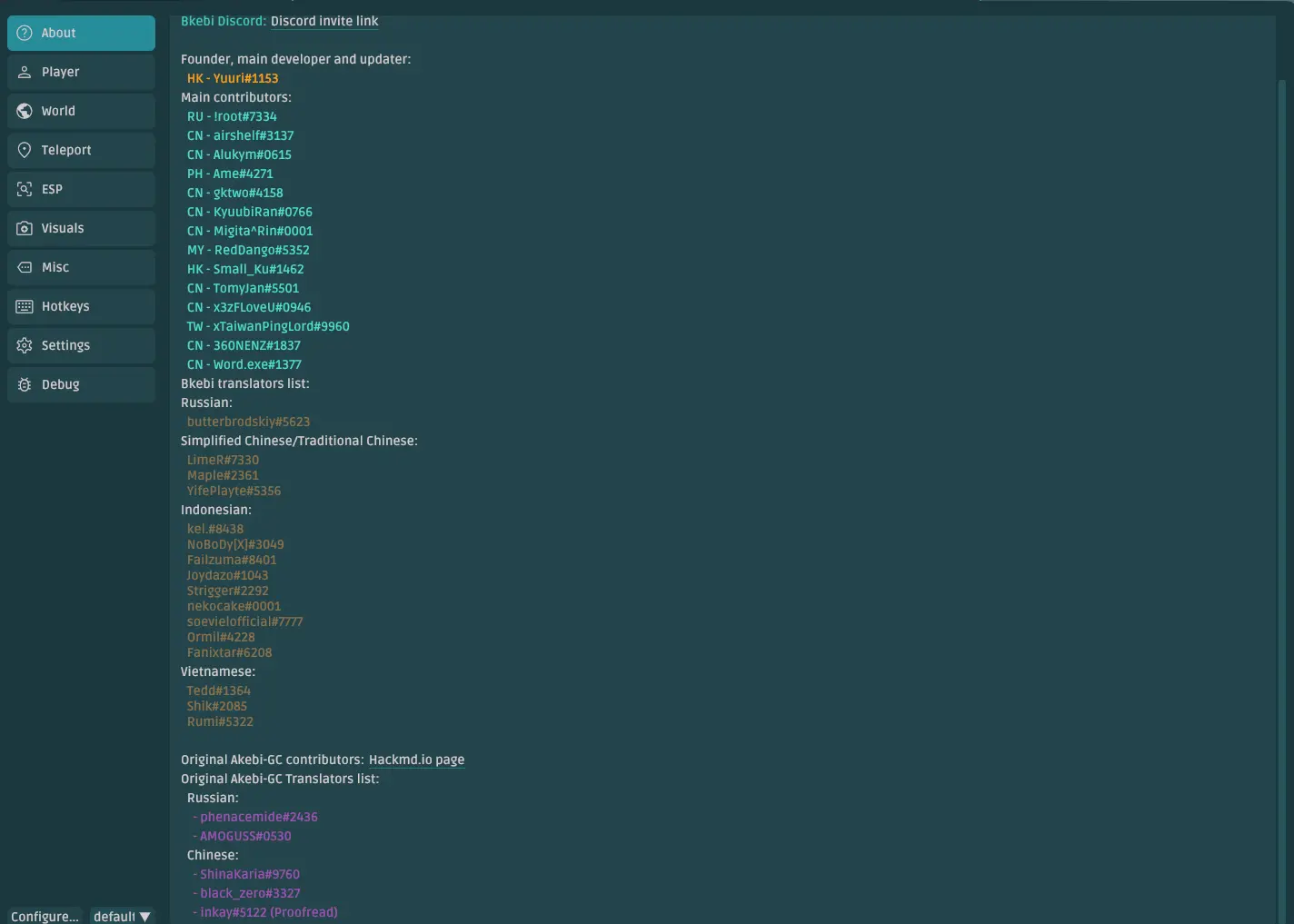The width and height of the screenshot is (1294, 924).
Task: Click the Teleport location pin icon
Action: tap(25, 150)
